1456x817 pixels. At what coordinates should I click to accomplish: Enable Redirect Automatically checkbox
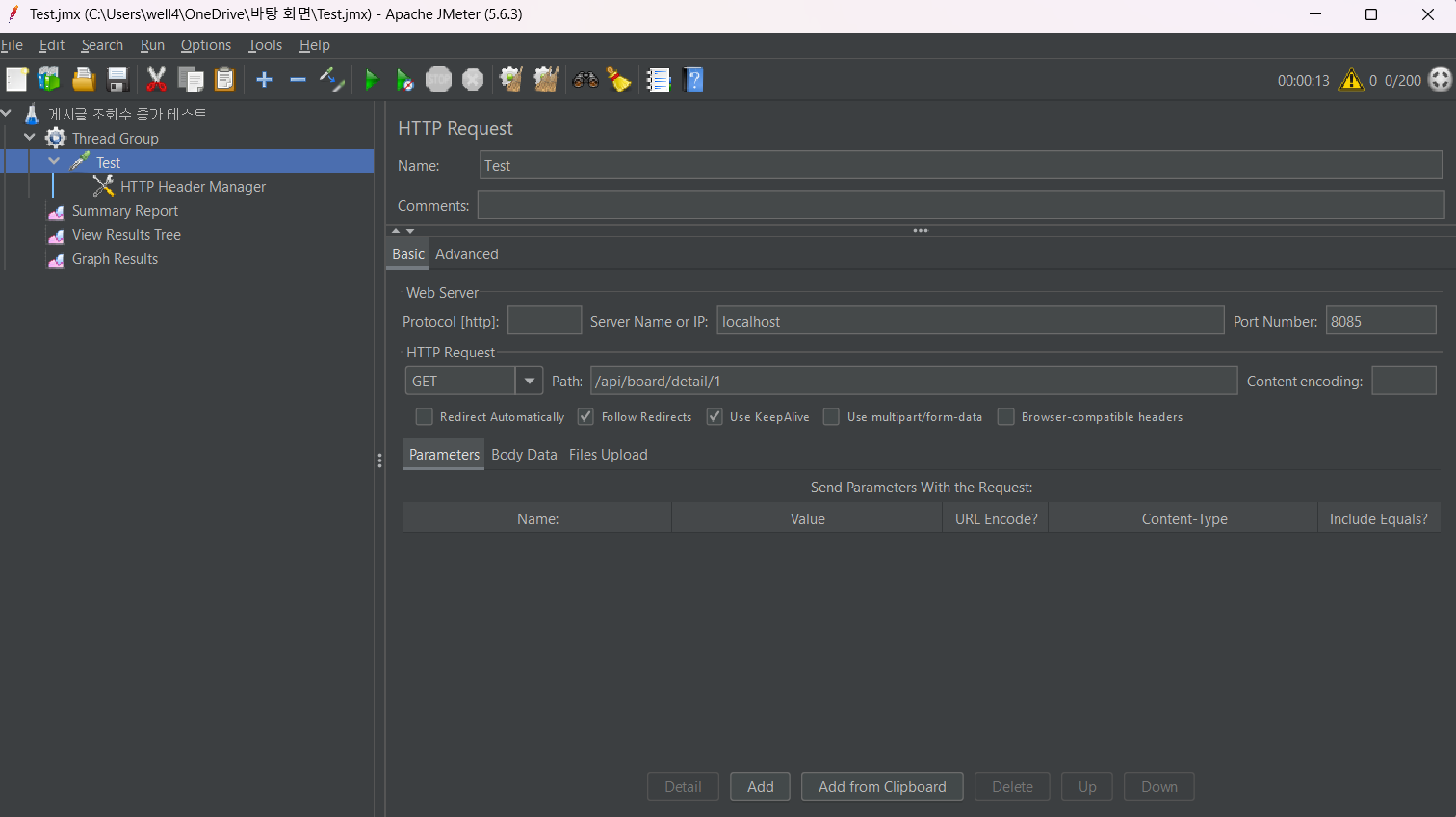[x=424, y=416]
